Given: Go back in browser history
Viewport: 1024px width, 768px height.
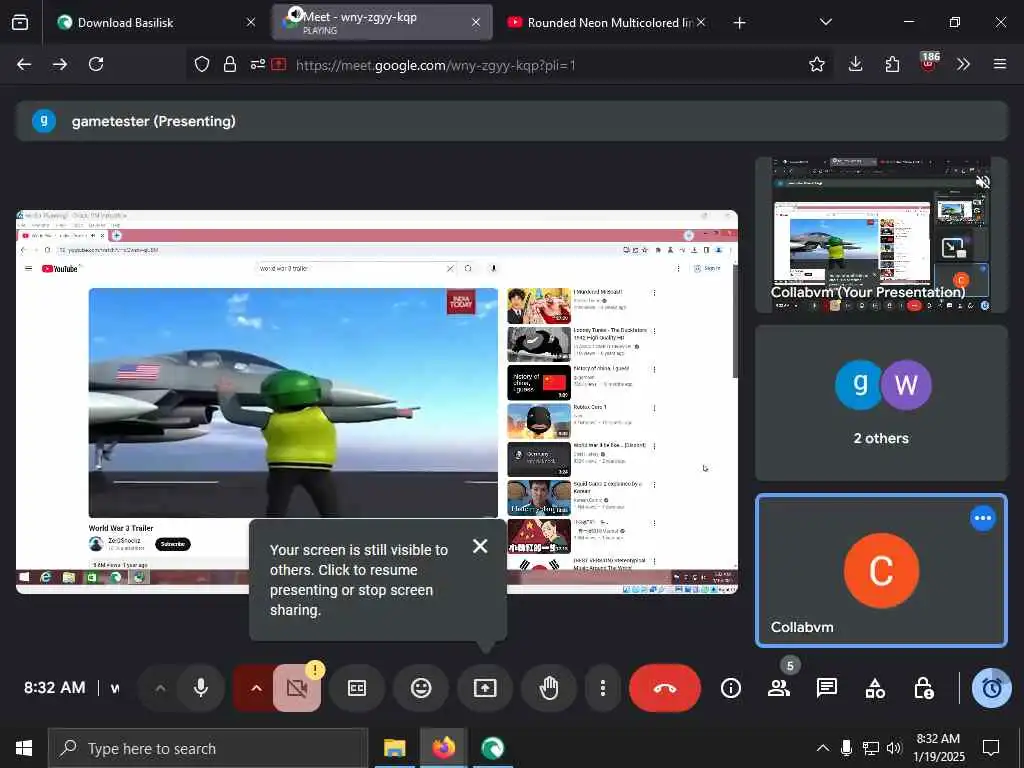Looking at the screenshot, I should 24,64.
